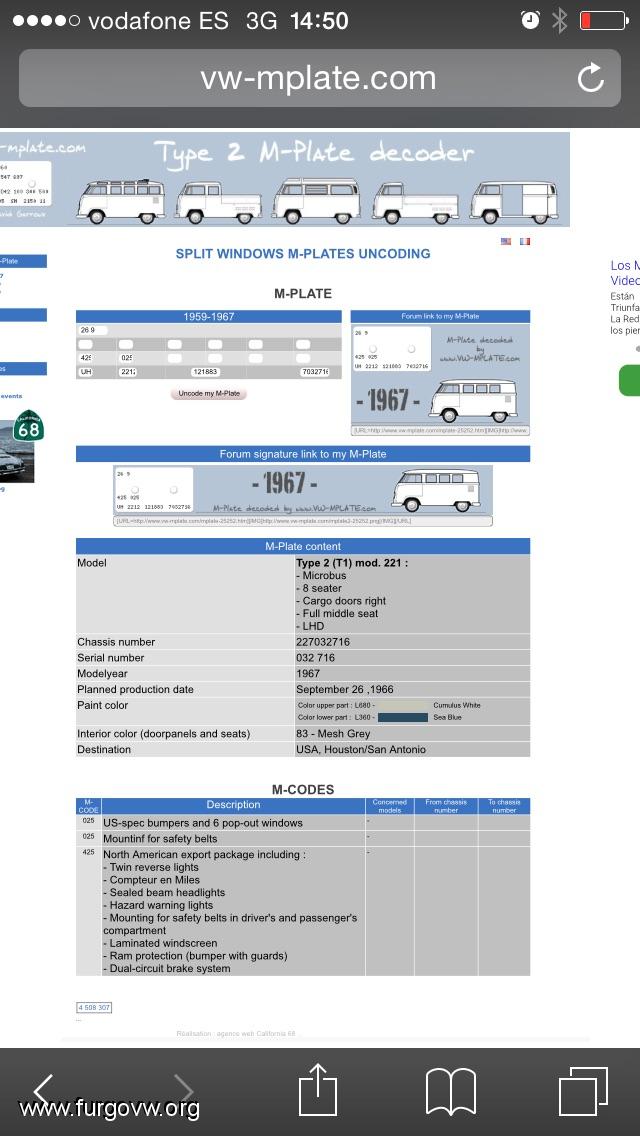Image resolution: width=640 pixels, height=1136 pixels.
Task: Click 'Réalisation : agence web California 68' link
Action: coord(236,1033)
